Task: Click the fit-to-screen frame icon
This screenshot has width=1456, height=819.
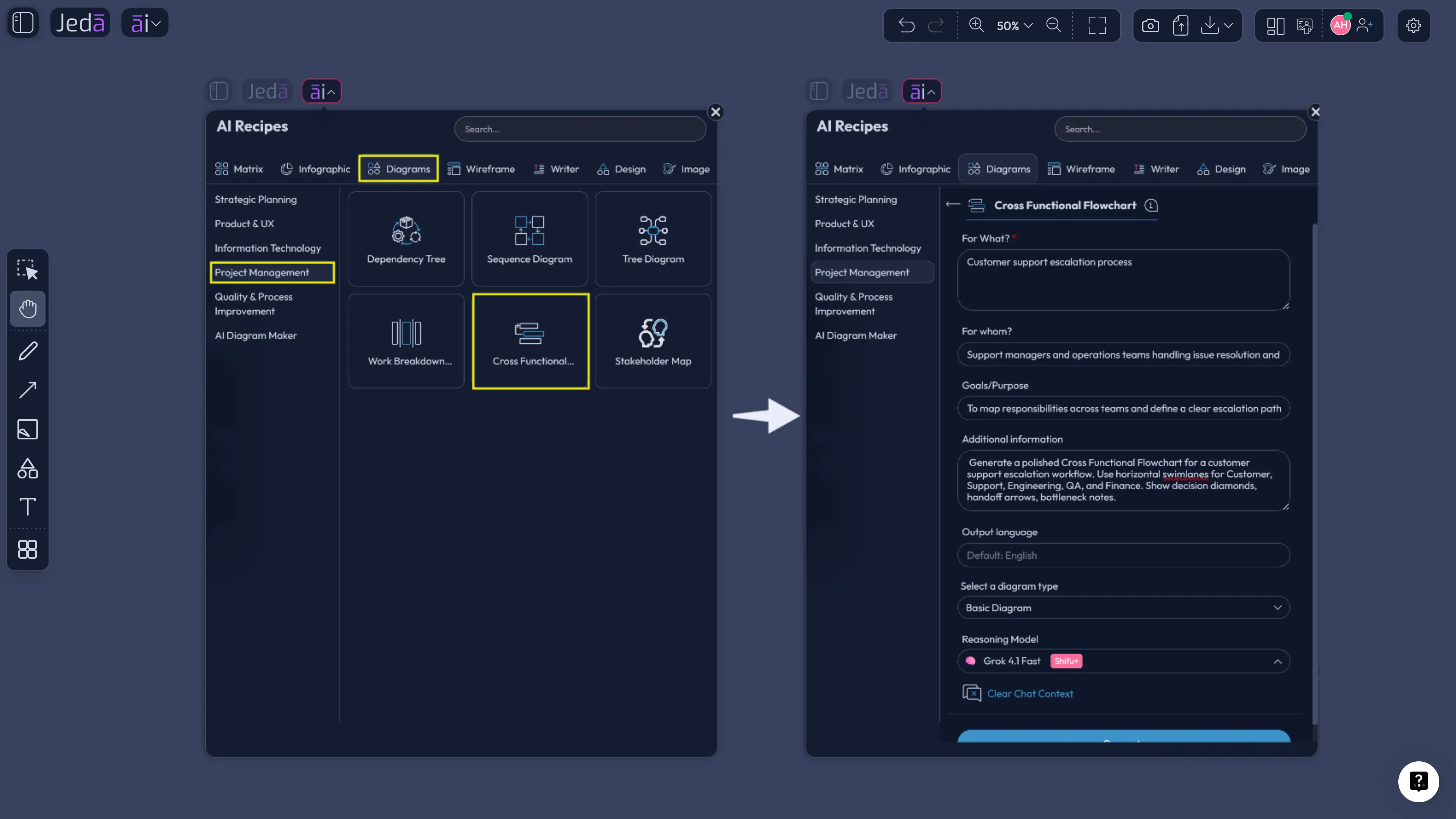Action: click(x=1097, y=25)
